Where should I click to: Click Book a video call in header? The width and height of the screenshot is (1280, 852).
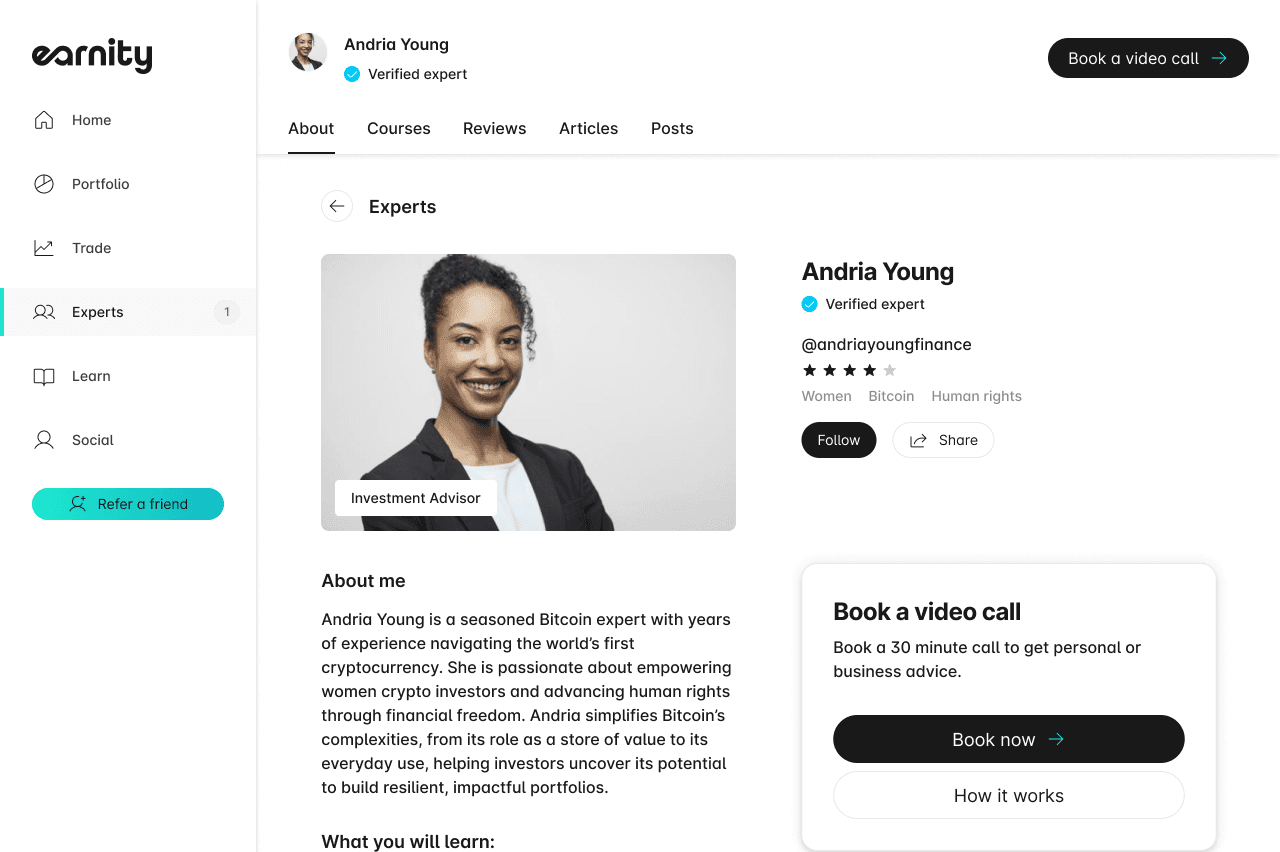[x=1148, y=58]
